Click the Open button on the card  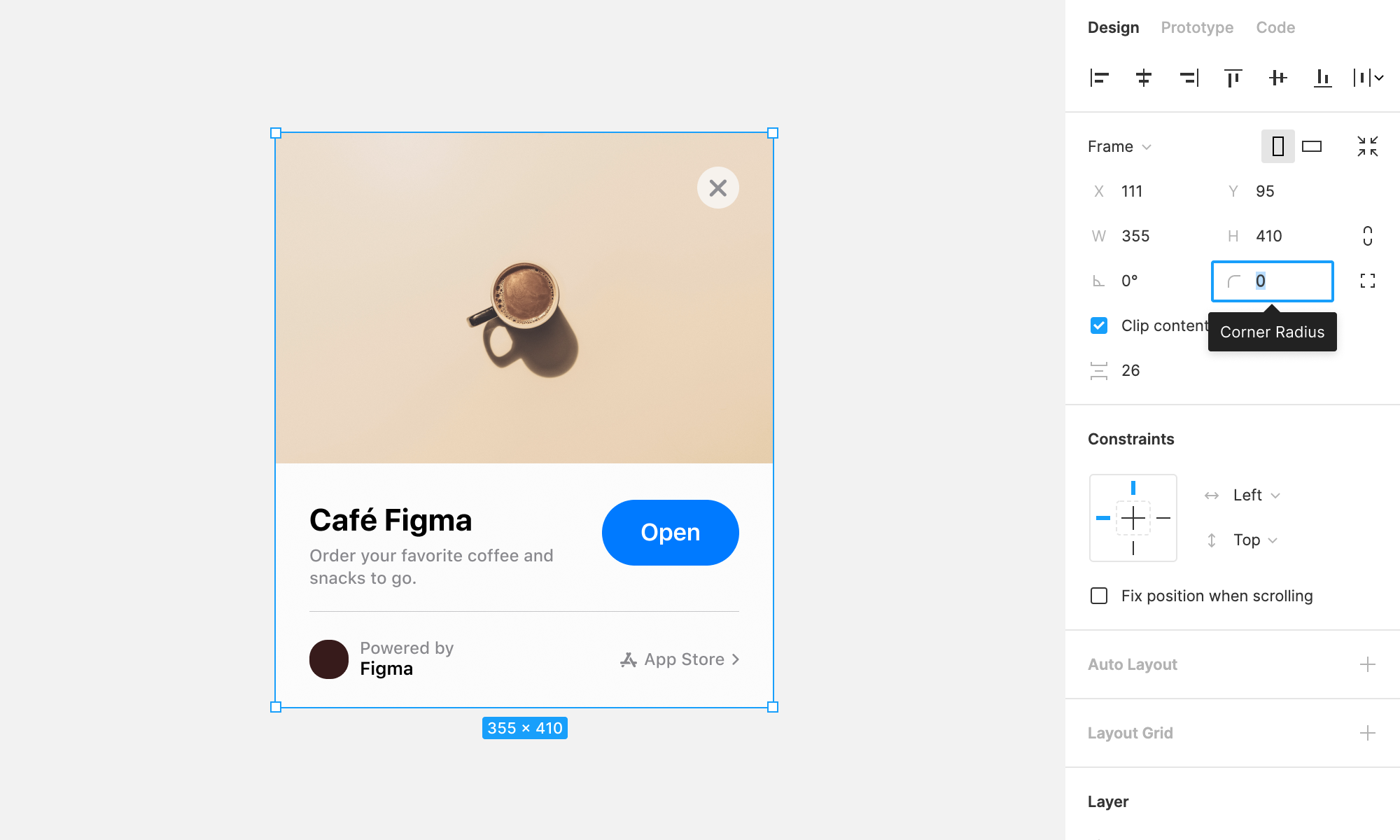(670, 533)
